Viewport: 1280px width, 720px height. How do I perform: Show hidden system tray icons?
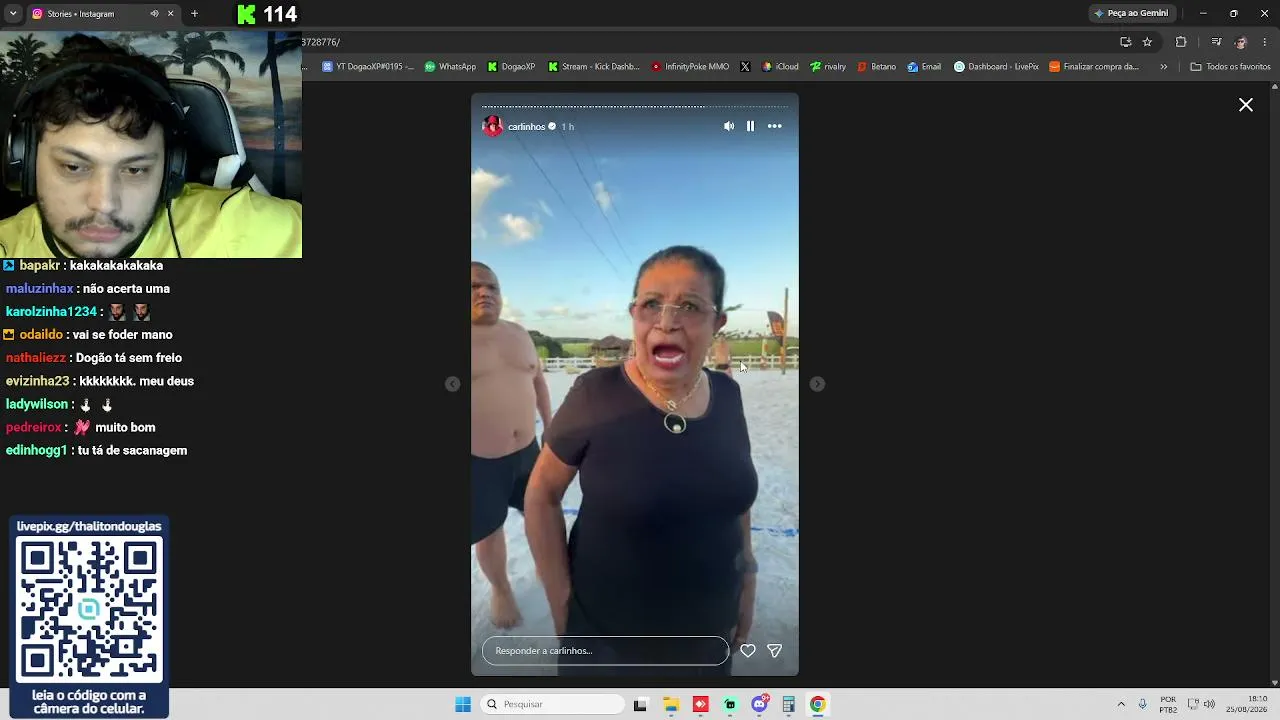pyautogui.click(x=1121, y=704)
